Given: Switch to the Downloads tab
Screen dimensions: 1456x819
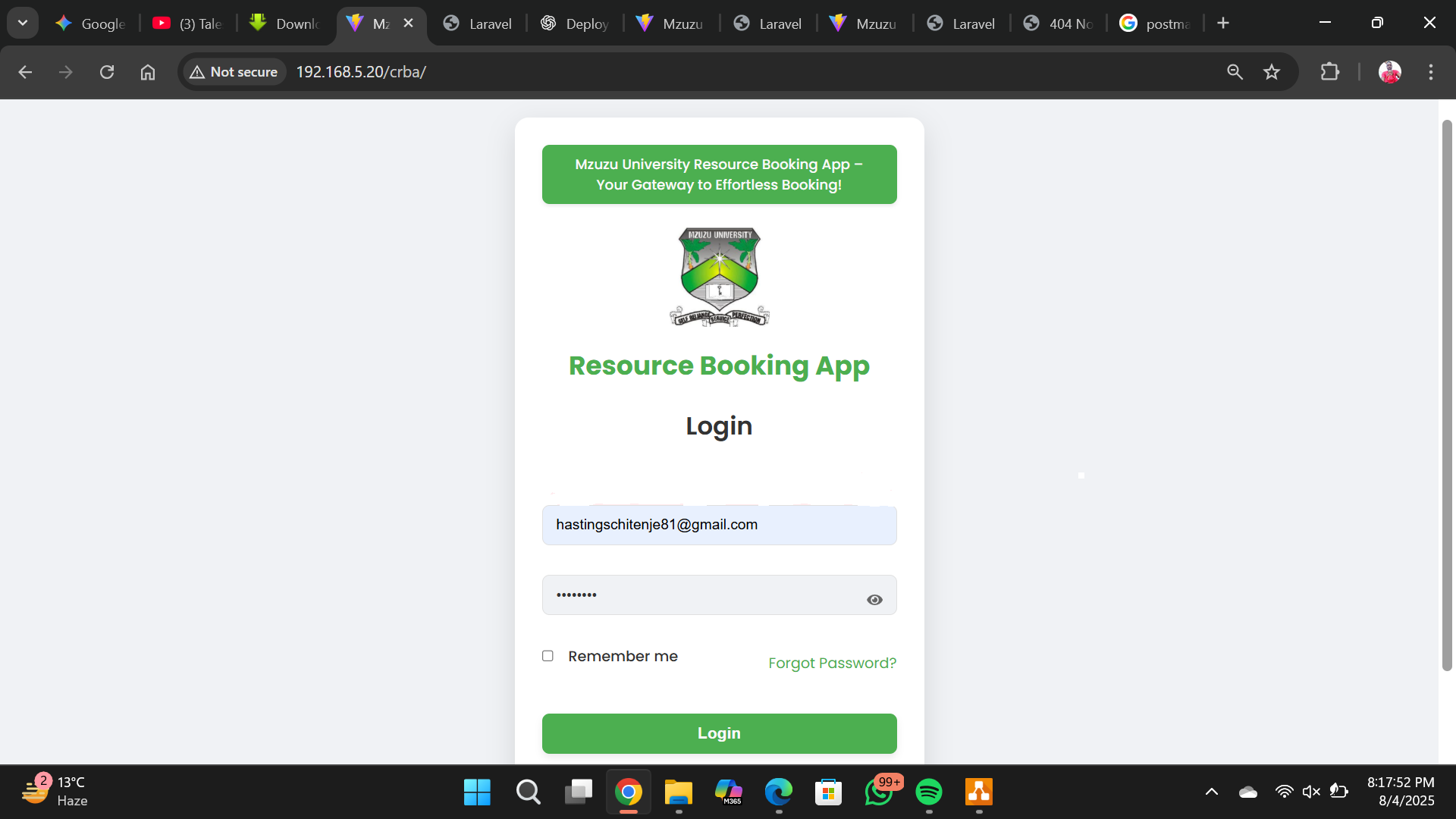Looking at the screenshot, I should 285,24.
